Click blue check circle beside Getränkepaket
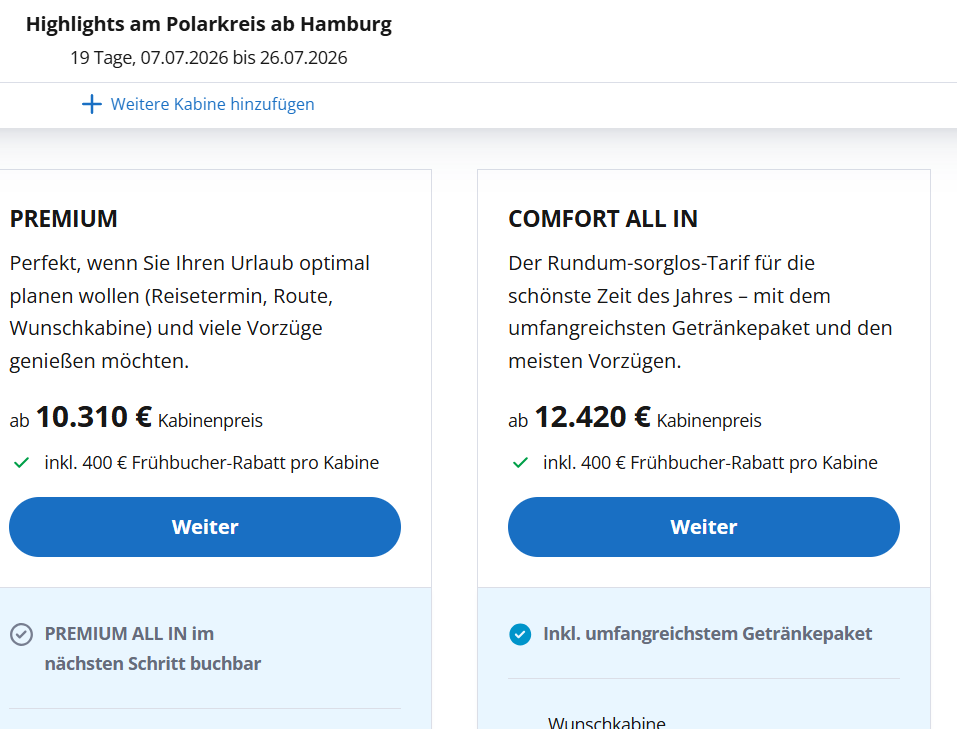This screenshot has width=957, height=729. [x=520, y=634]
